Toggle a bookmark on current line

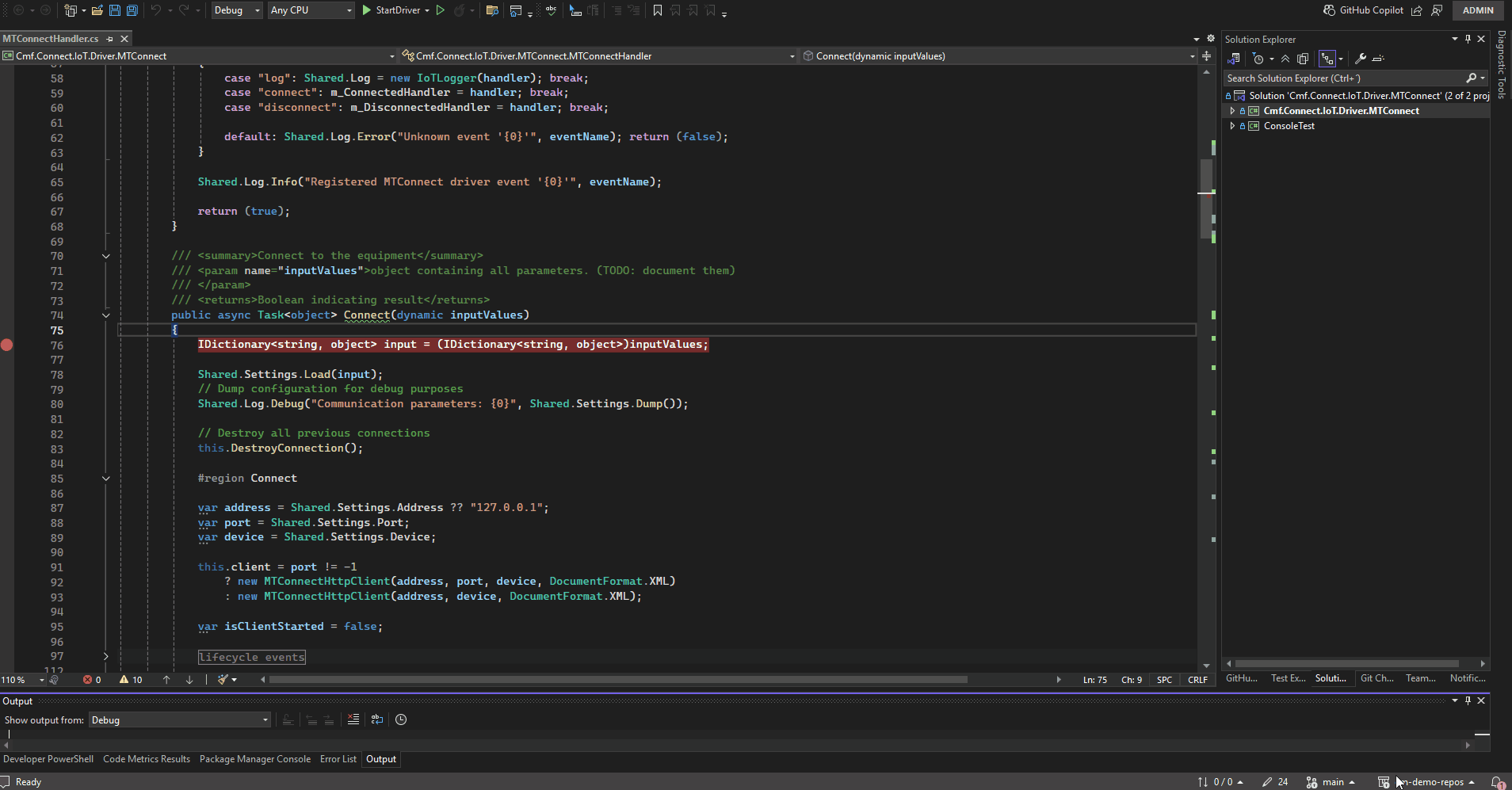(658, 10)
